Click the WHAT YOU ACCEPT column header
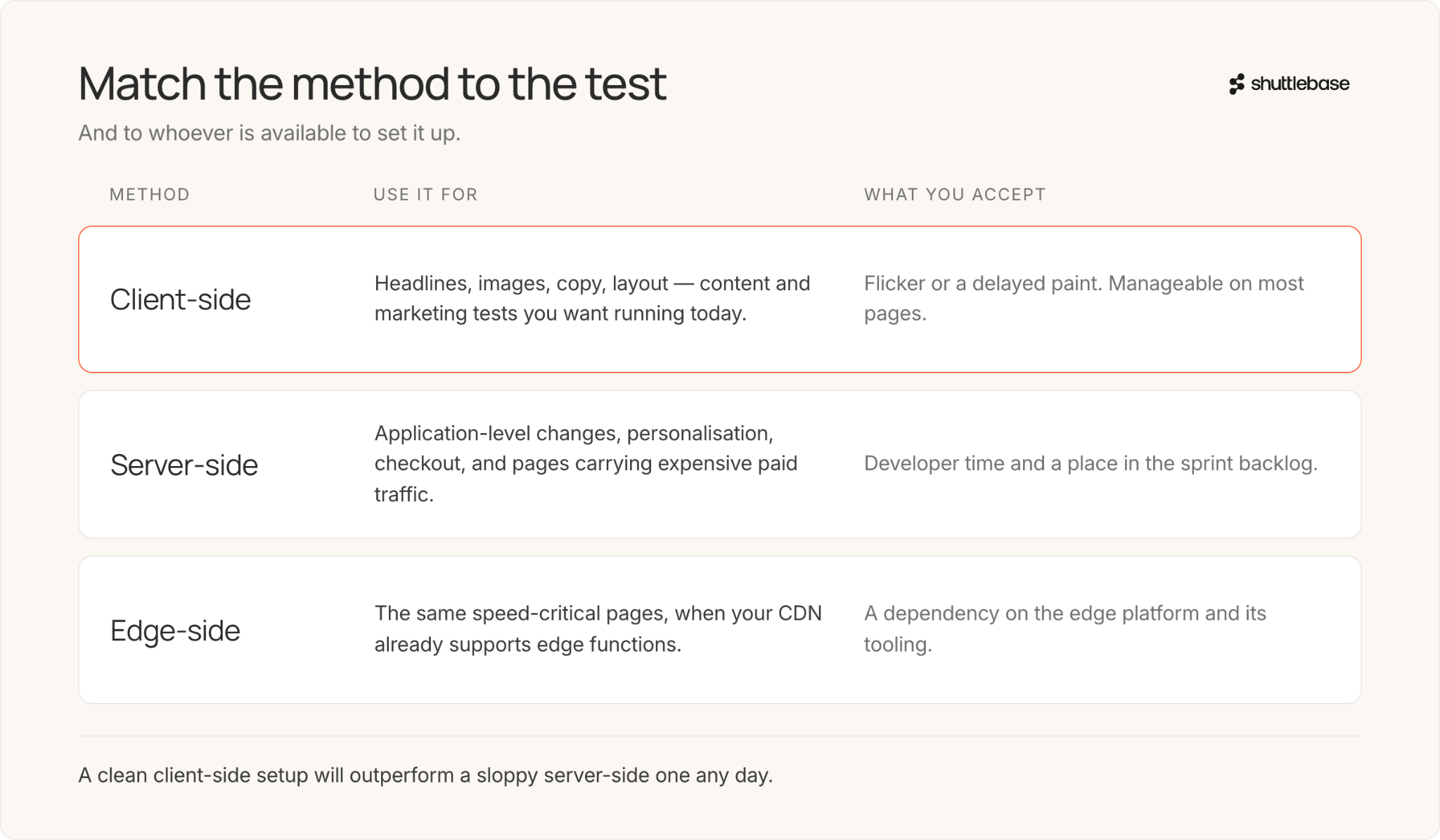 pyautogui.click(x=955, y=195)
